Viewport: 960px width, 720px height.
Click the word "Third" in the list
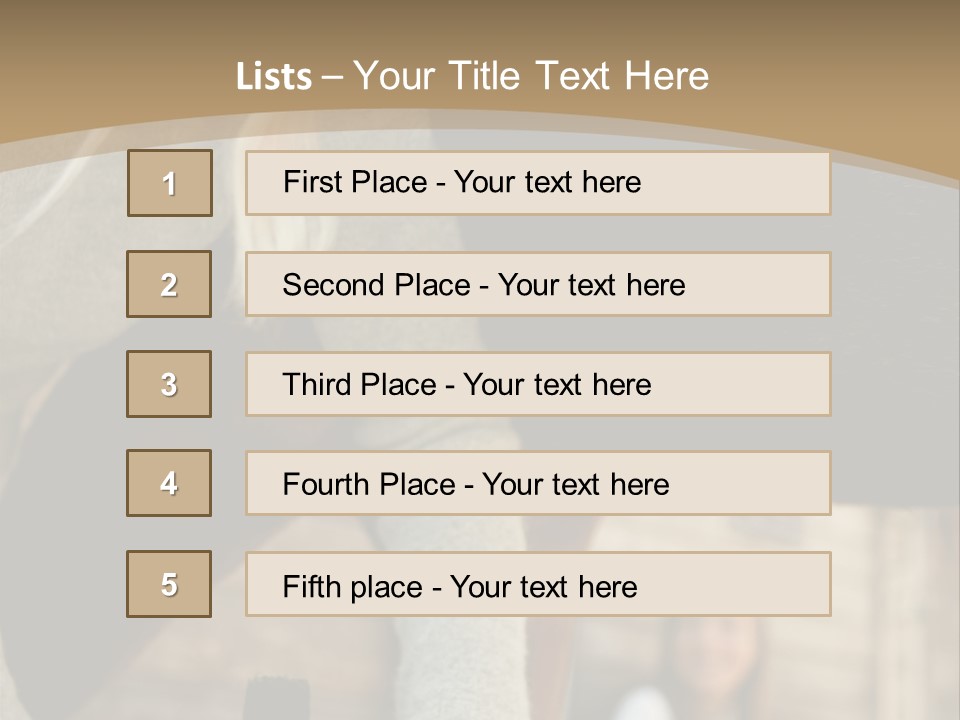(318, 385)
